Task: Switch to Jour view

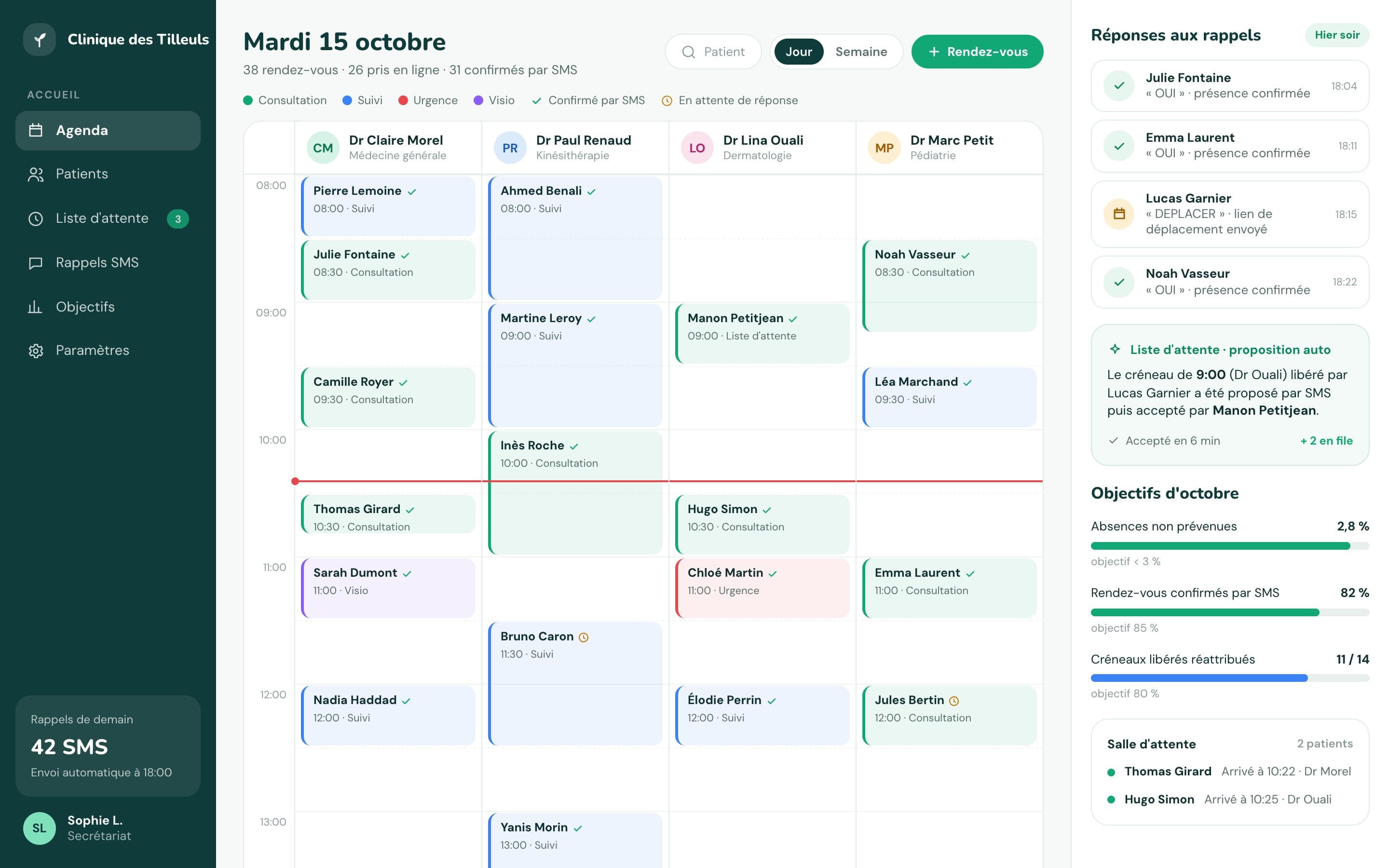Action: (798, 52)
